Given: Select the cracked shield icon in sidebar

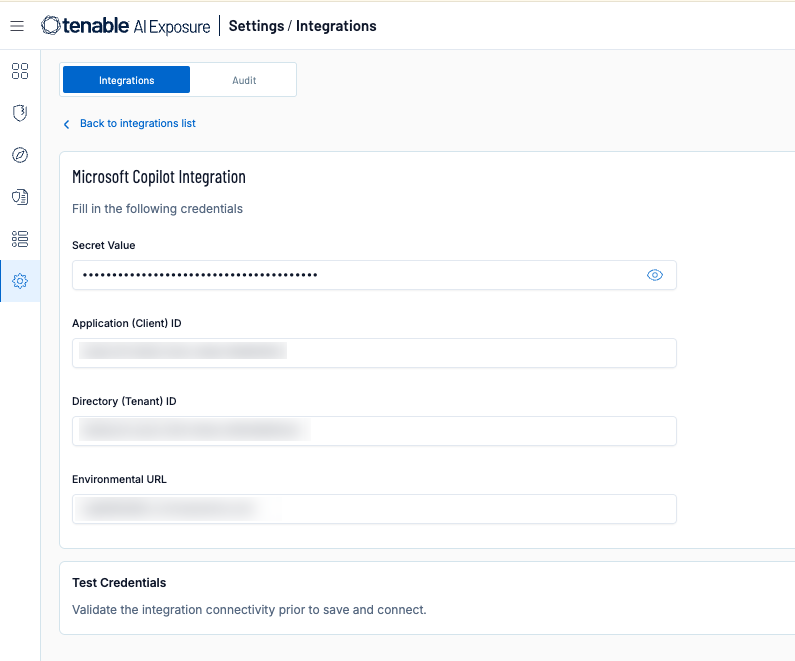Looking at the screenshot, I should [20, 113].
